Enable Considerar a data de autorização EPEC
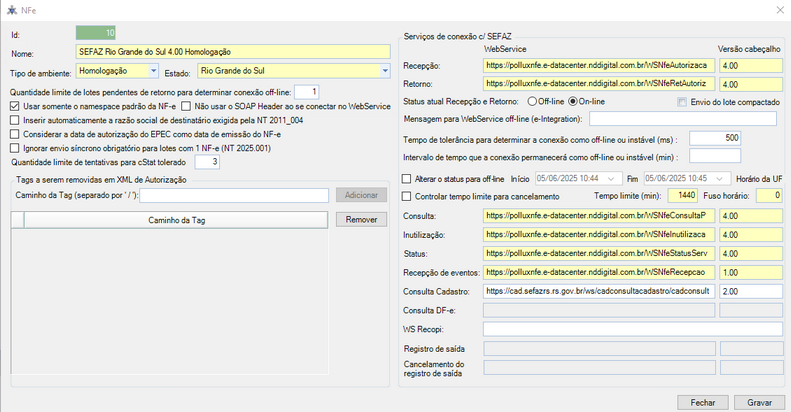This screenshot has width=791, height=412. (x=14, y=134)
